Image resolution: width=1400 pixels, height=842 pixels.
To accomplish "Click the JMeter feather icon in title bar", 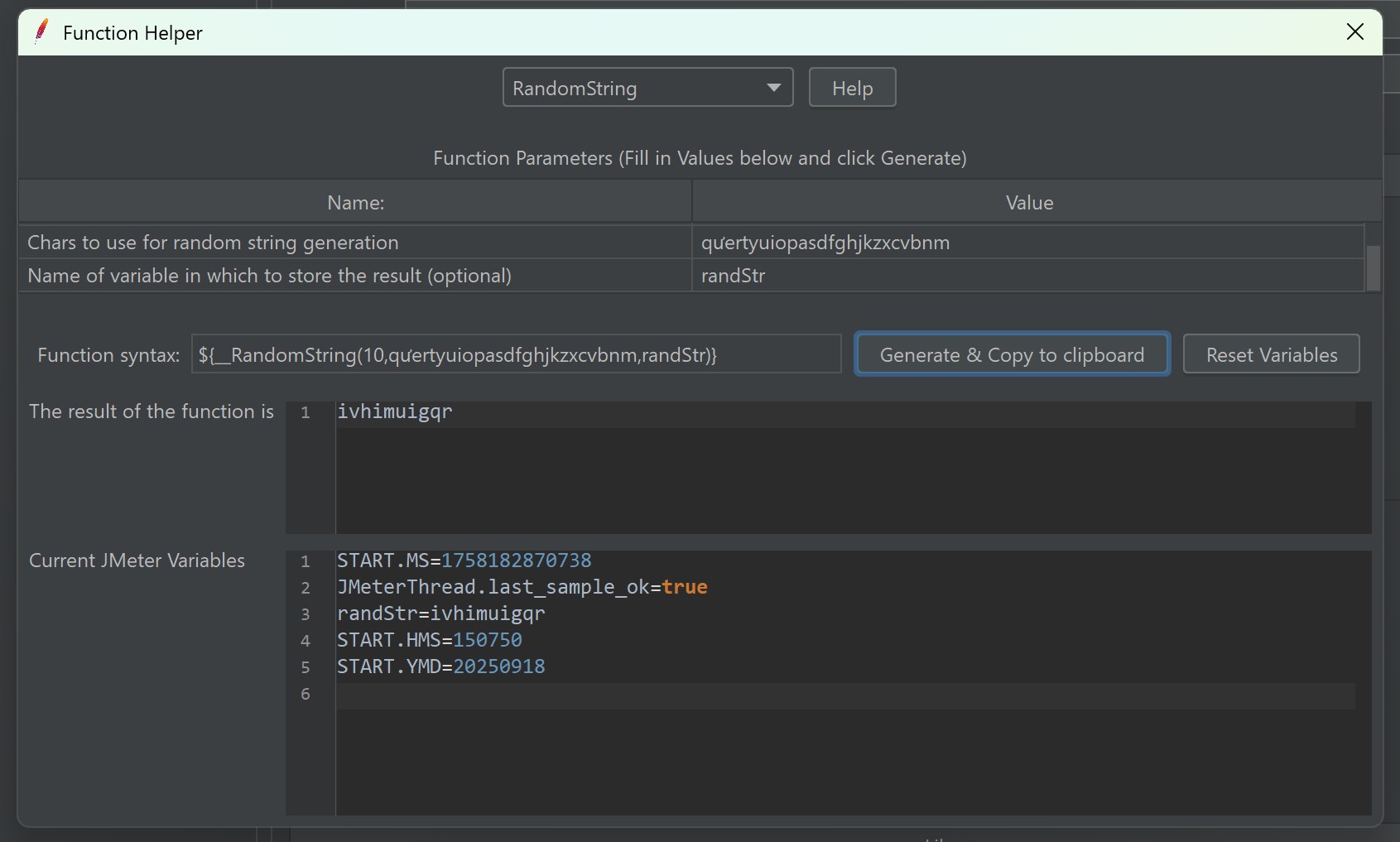I will pyautogui.click(x=41, y=31).
